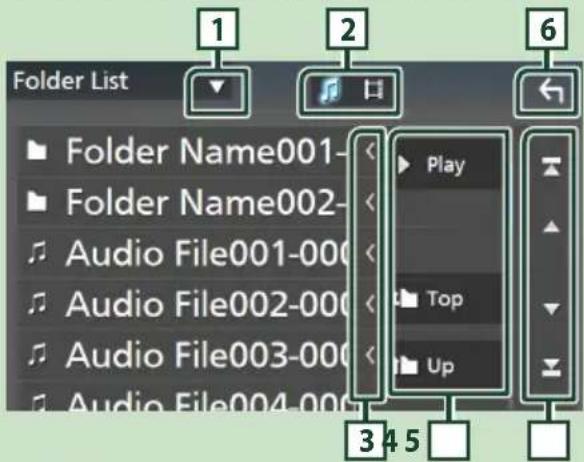
Task: Jump to the bottom of the list
Action: [x=551, y=368]
